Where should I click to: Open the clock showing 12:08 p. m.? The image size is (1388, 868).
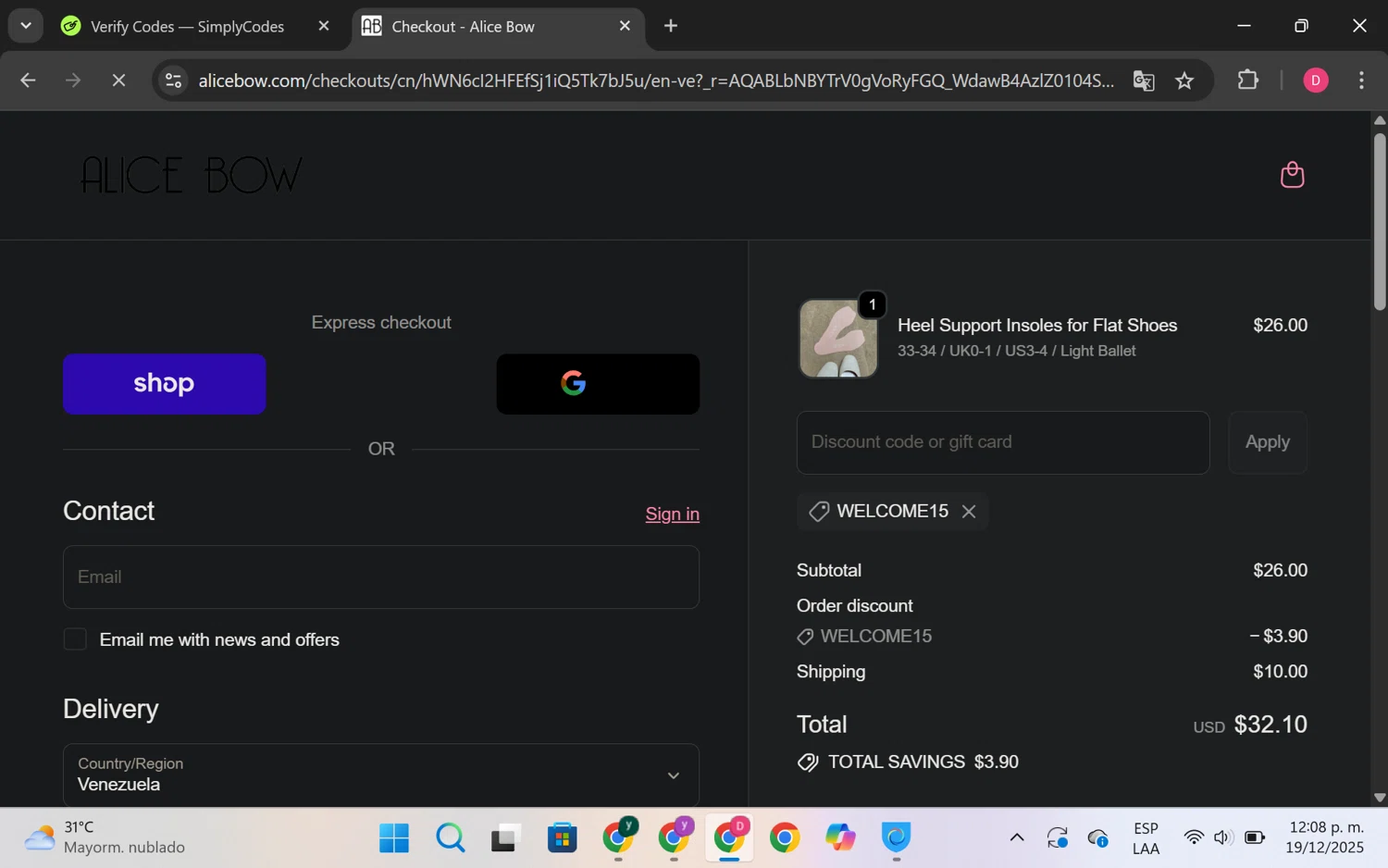[1324, 837]
